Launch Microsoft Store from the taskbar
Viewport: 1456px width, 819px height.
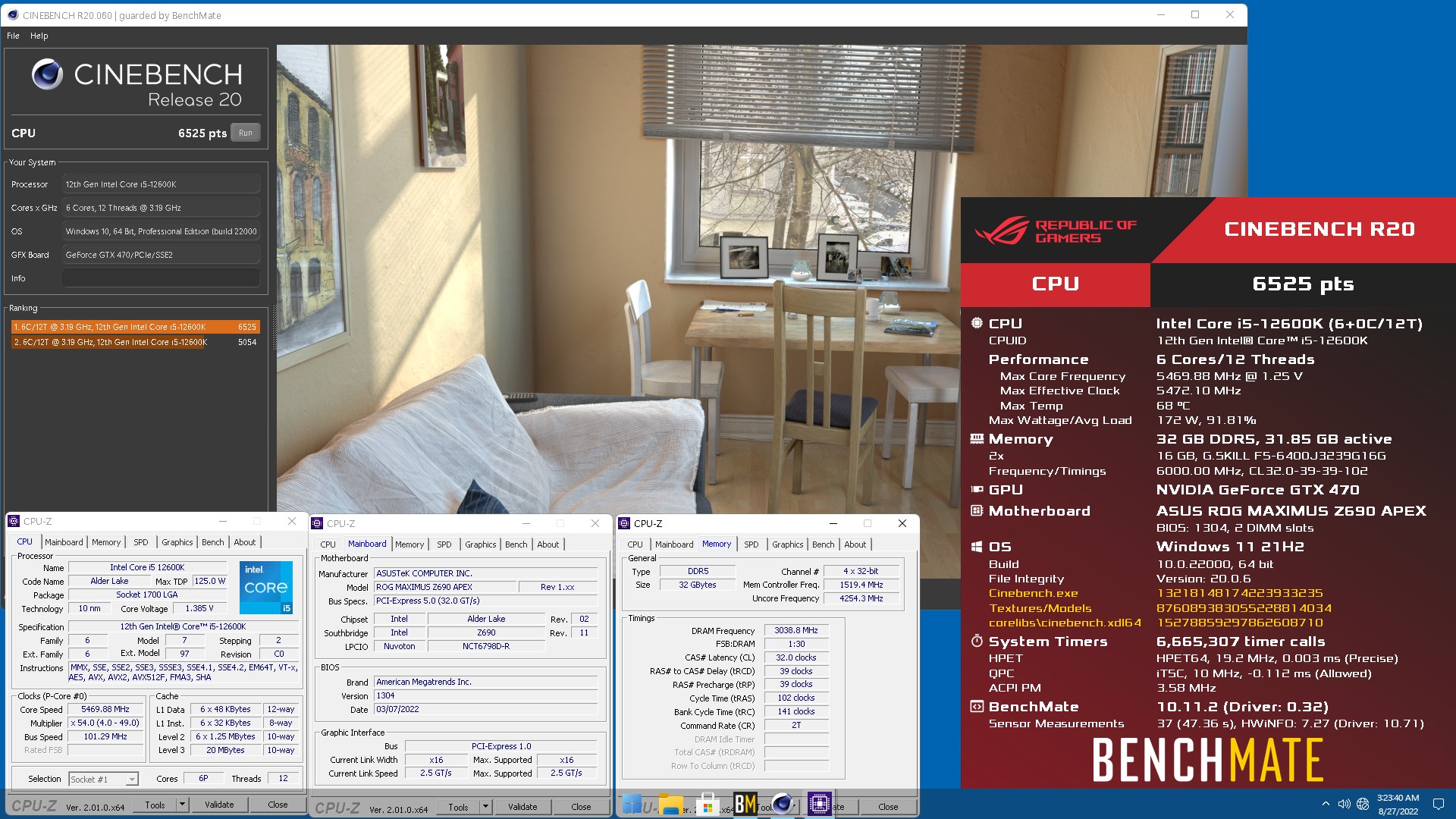pos(708,804)
